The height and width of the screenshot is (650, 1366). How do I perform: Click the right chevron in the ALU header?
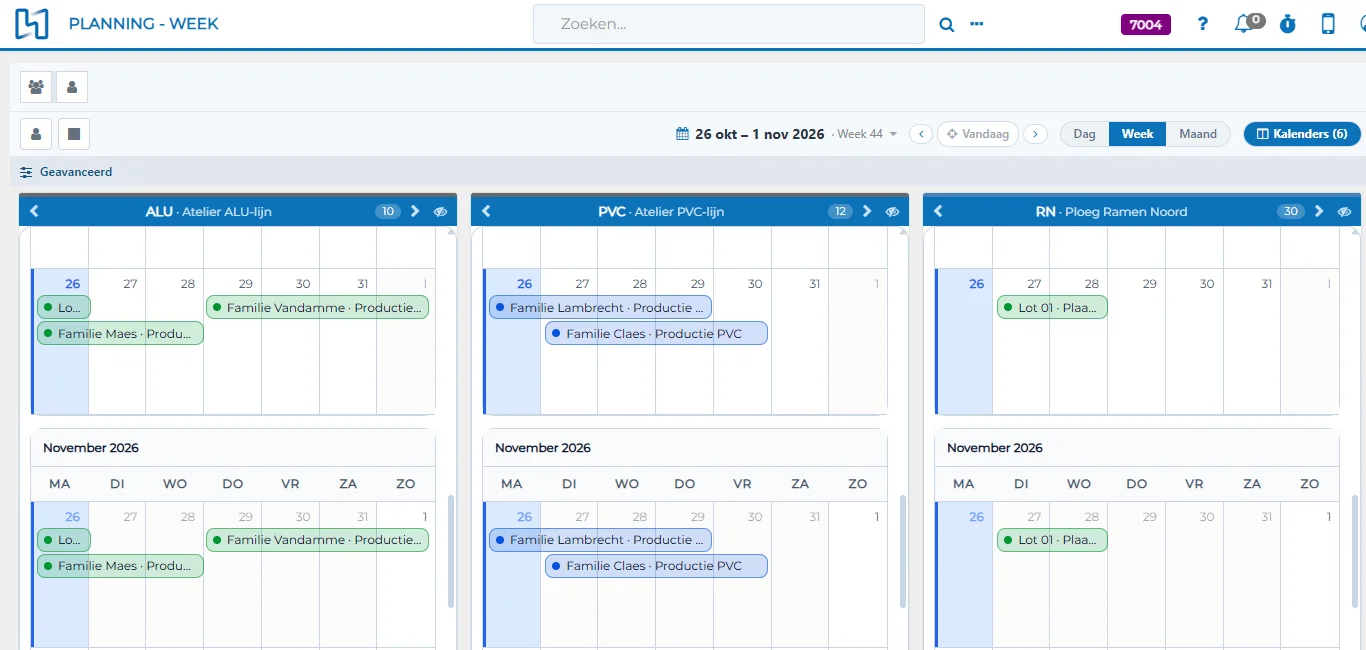tap(415, 211)
